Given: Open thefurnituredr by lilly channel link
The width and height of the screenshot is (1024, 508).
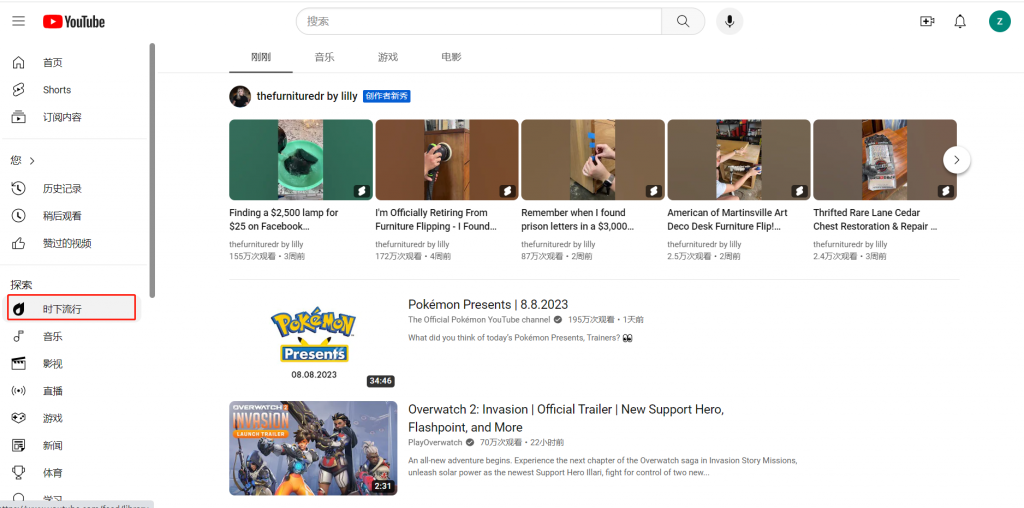Looking at the screenshot, I should click(x=307, y=97).
